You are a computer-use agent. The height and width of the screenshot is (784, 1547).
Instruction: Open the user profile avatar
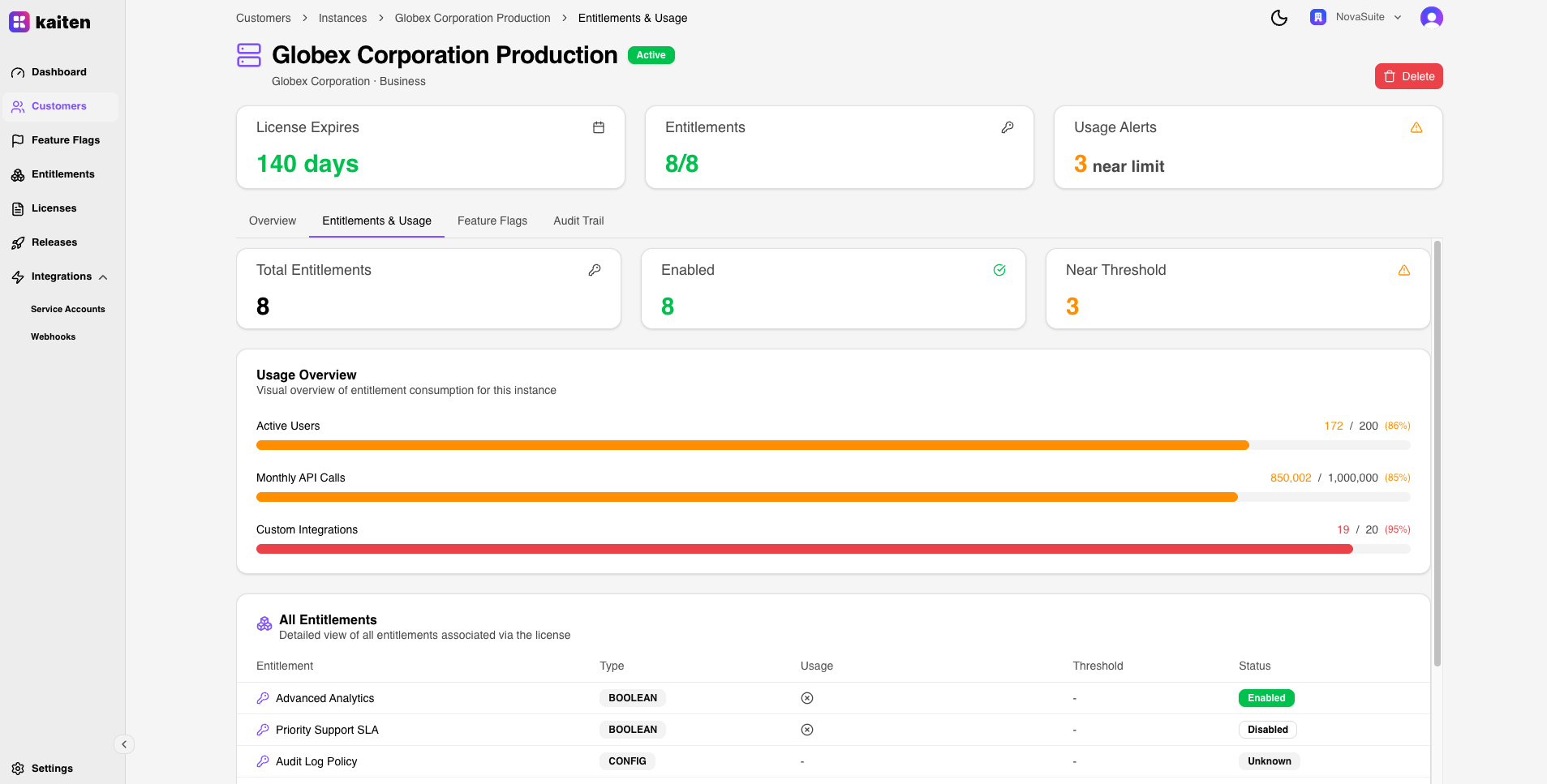coord(1431,18)
